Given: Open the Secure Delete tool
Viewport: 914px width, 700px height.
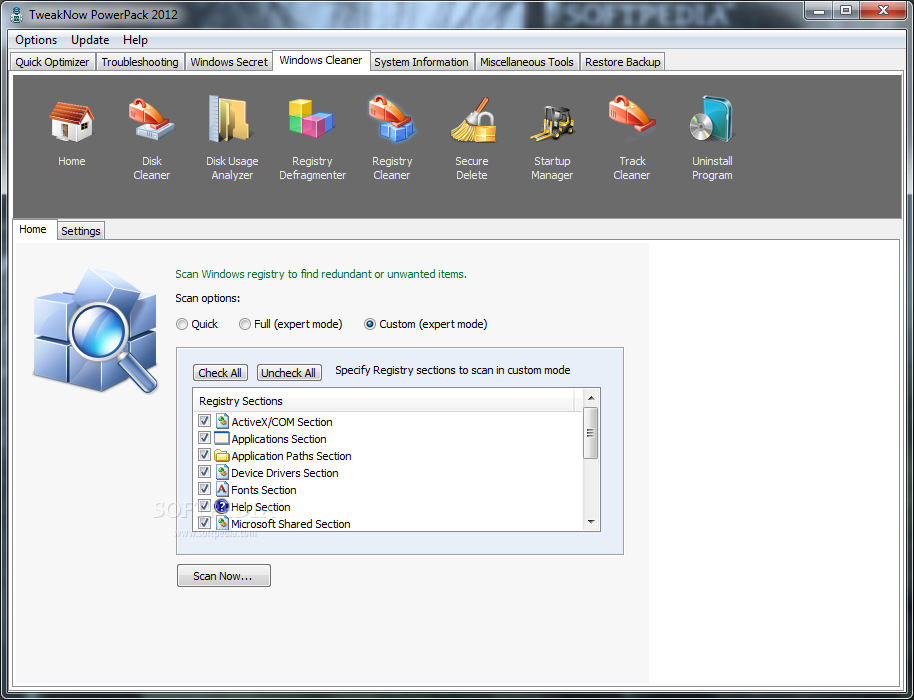Looking at the screenshot, I should (472, 121).
